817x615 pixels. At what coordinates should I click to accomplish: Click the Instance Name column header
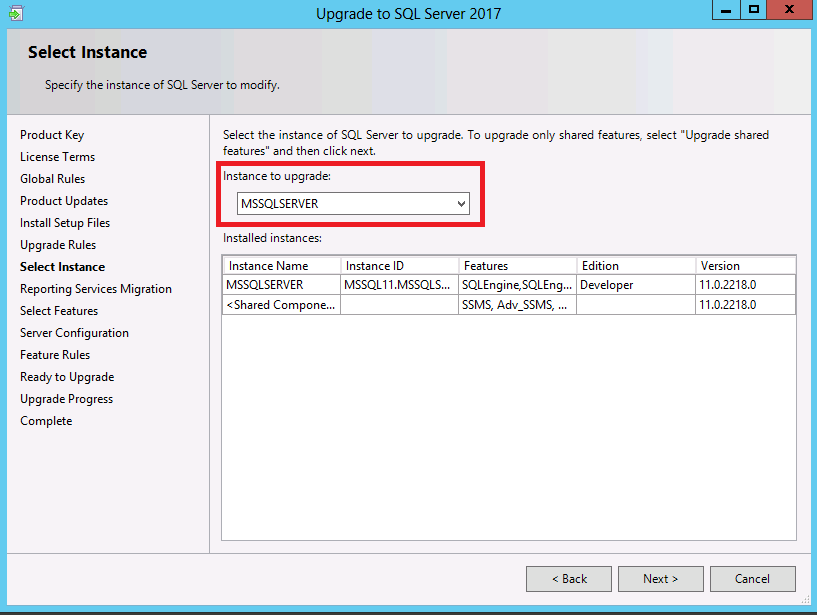tap(281, 266)
